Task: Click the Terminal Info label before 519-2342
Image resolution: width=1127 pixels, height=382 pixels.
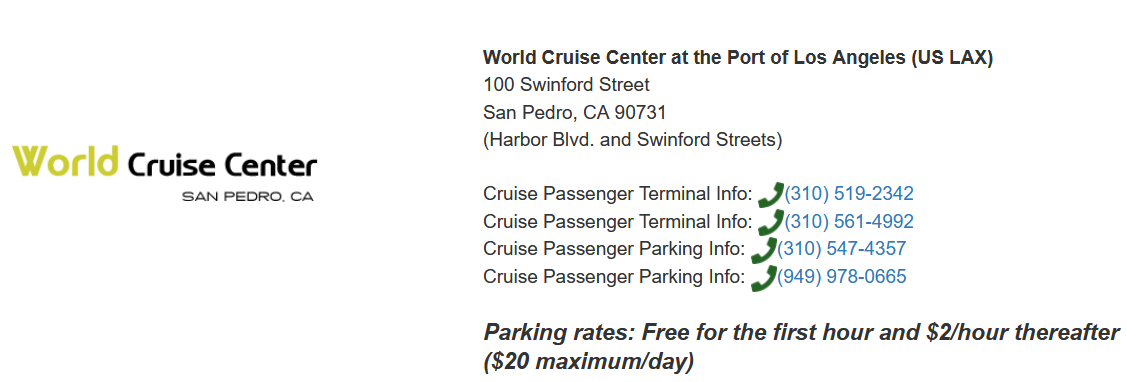Action: pyautogui.click(x=618, y=194)
